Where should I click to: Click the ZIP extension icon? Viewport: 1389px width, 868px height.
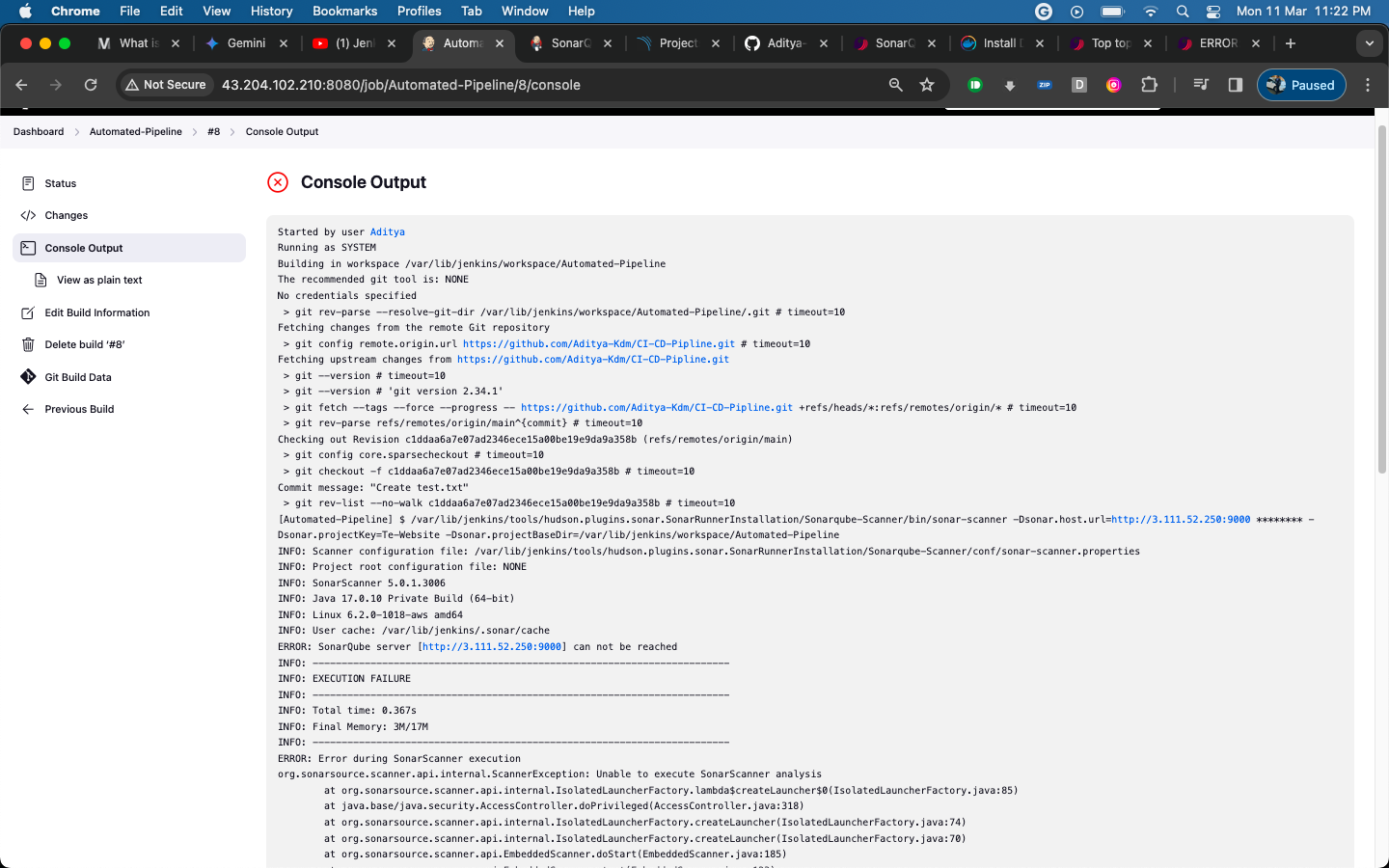(1045, 85)
